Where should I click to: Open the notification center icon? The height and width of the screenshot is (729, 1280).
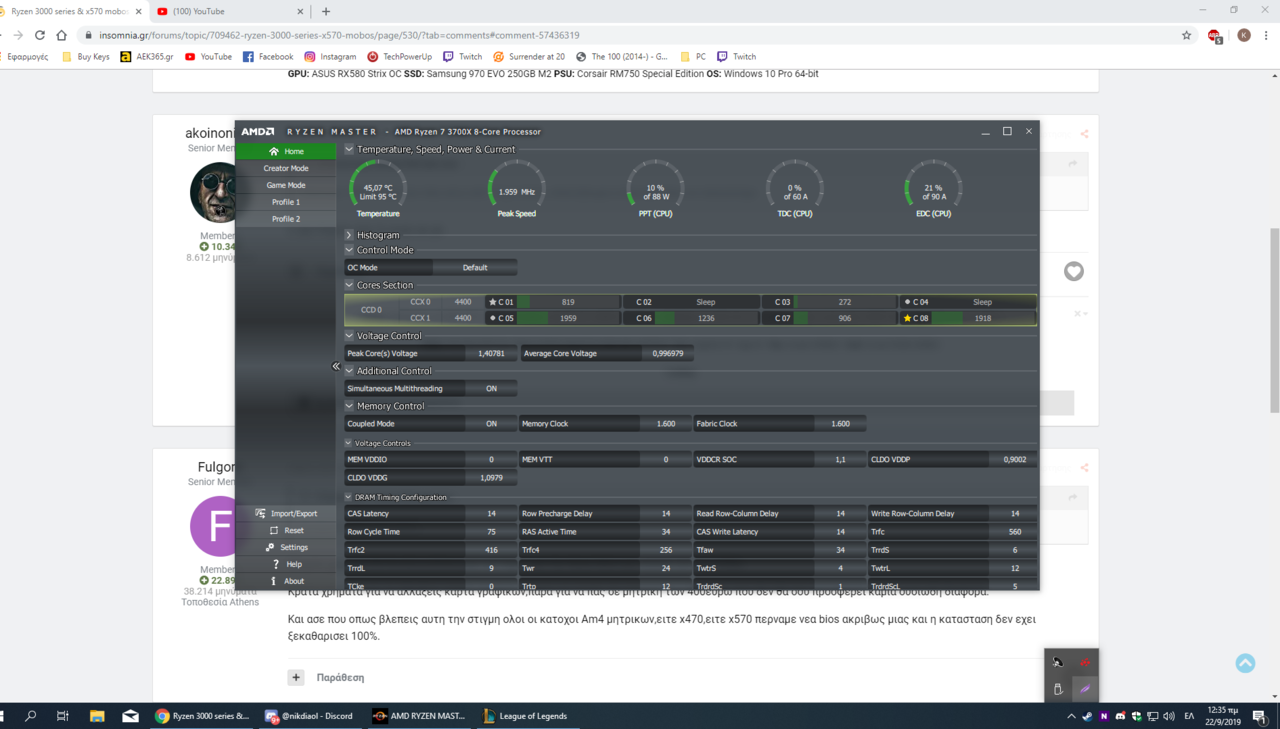[x=1259, y=716]
